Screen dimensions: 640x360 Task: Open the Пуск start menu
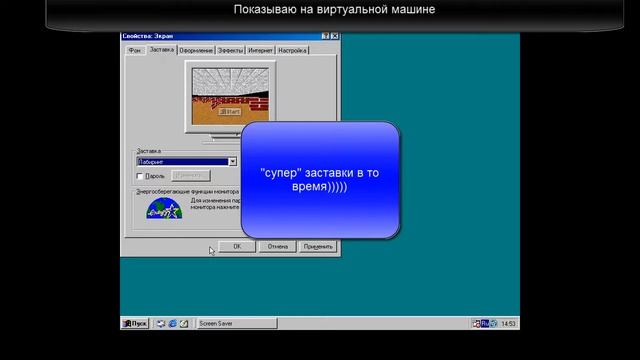coord(135,323)
